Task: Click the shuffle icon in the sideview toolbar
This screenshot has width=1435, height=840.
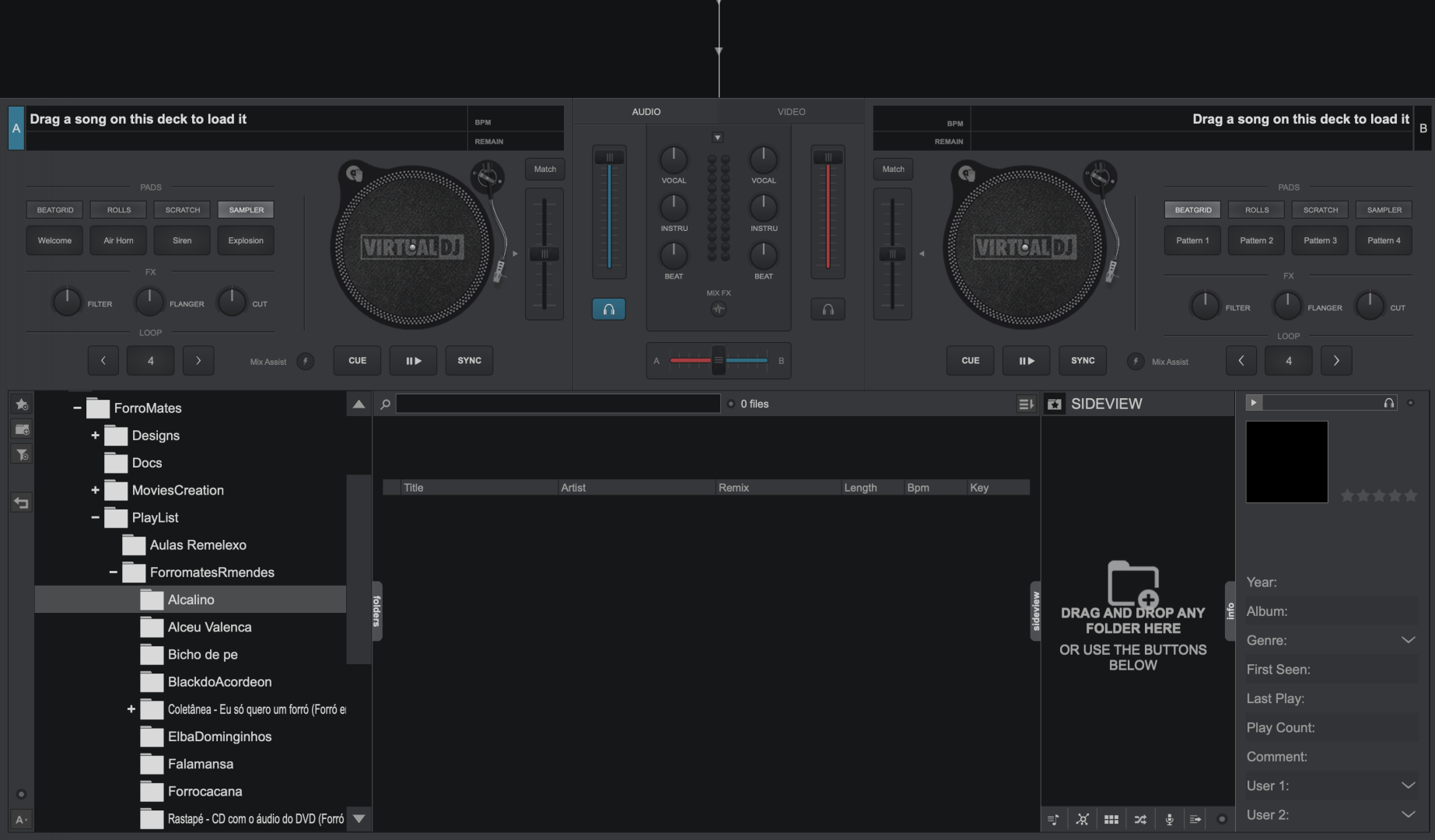Action: coord(1140,819)
